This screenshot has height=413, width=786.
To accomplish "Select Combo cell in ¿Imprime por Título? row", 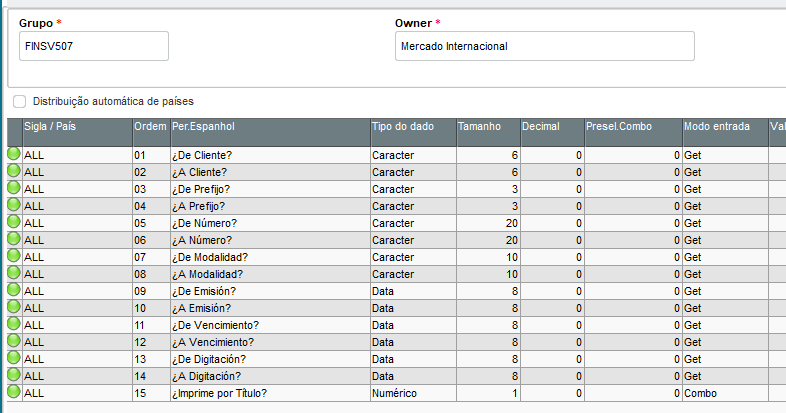I will point(724,393).
